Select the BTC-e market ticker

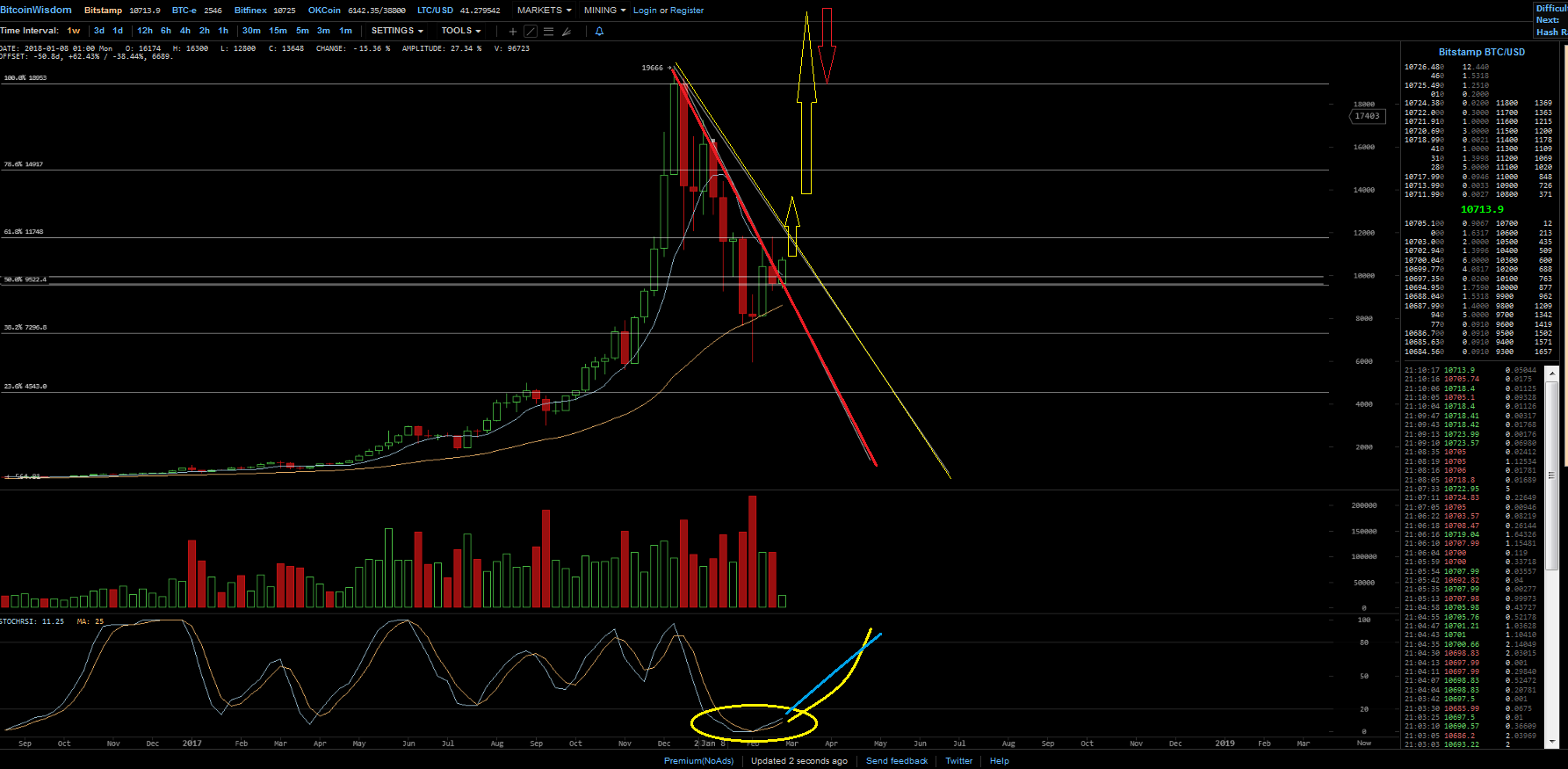[x=197, y=11]
